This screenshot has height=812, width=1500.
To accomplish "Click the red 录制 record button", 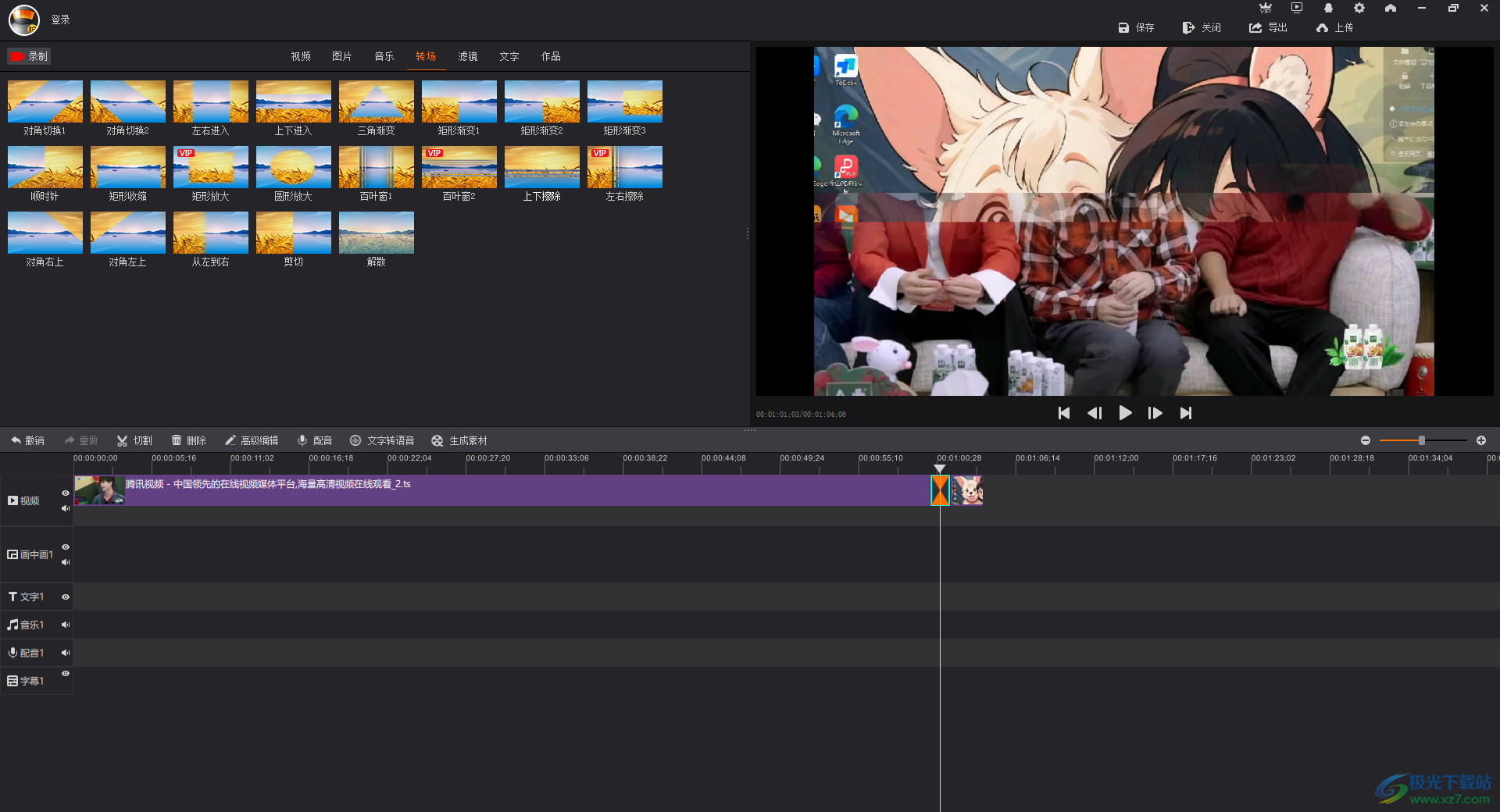I will pyautogui.click(x=29, y=56).
